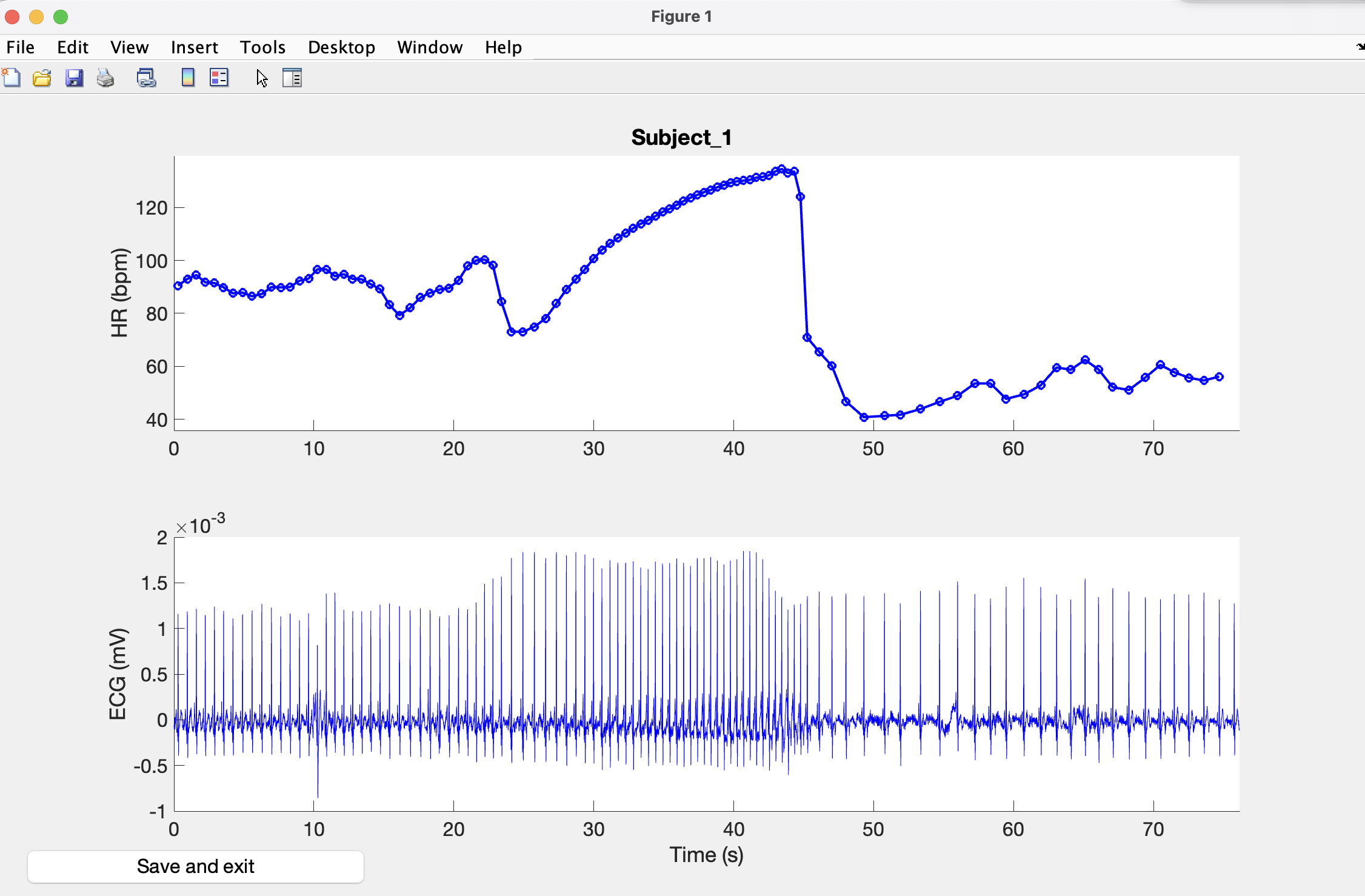Screen dimensions: 1365x896
Task: Click the New Figure toolbar icon
Action: point(12,78)
